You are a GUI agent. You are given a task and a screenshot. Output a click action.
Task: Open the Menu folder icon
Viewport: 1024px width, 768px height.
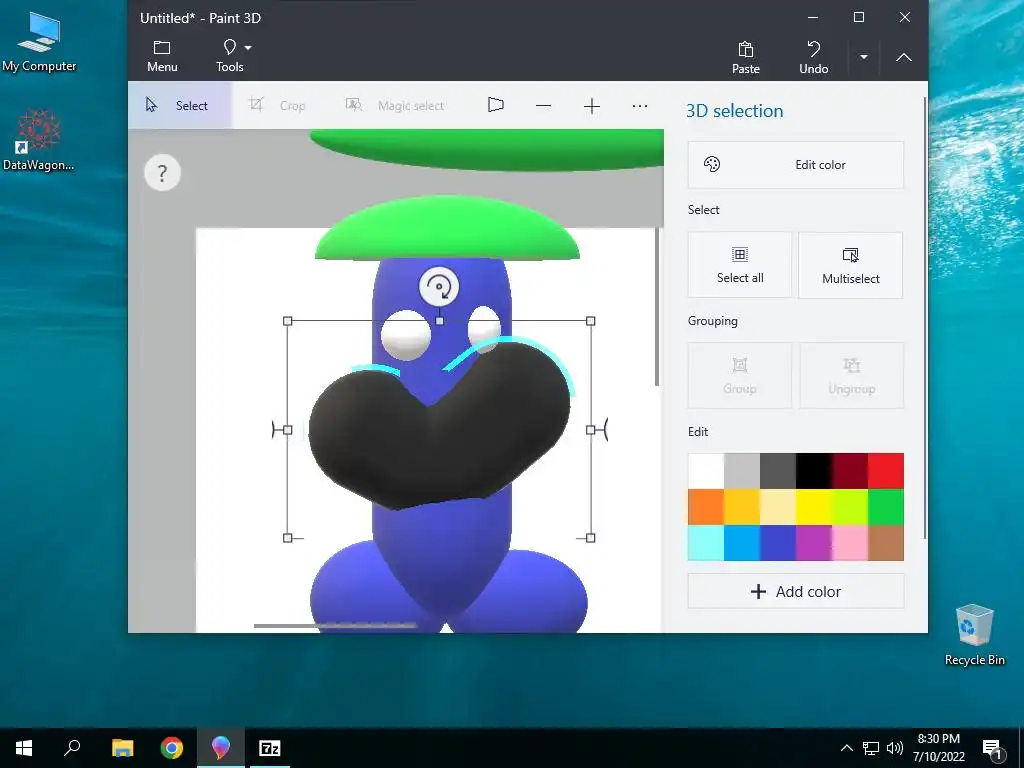[162, 56]
